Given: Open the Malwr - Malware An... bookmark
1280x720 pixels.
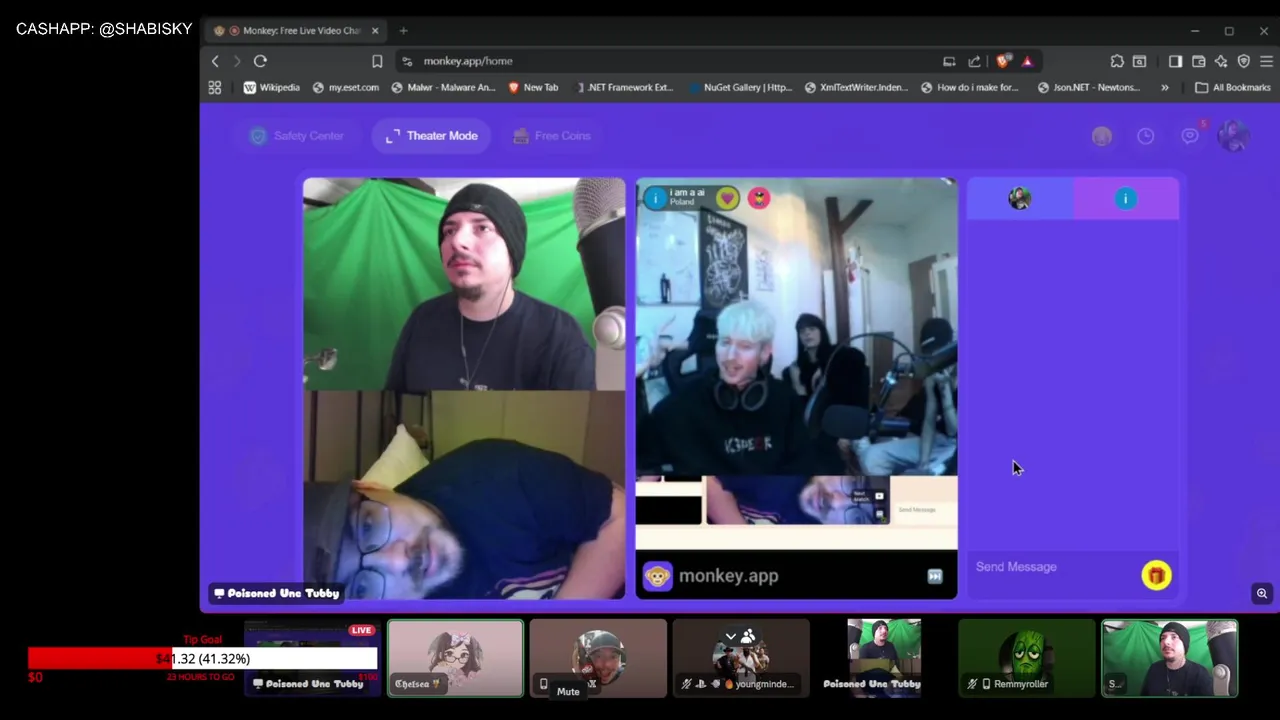Looking at the screenshot, I should click(443, 87).
